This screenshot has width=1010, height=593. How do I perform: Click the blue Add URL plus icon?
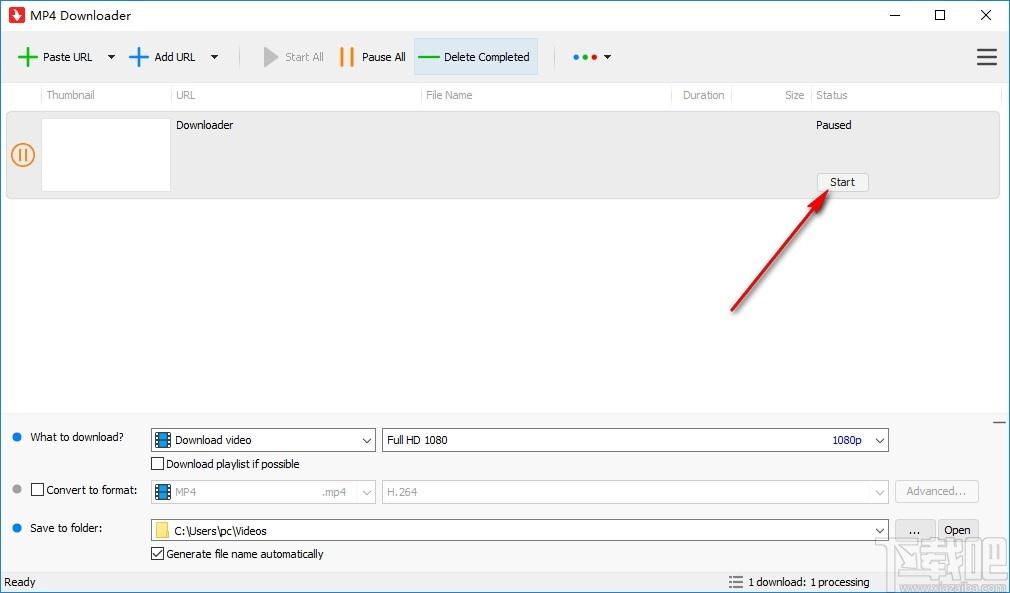(139, 57)
